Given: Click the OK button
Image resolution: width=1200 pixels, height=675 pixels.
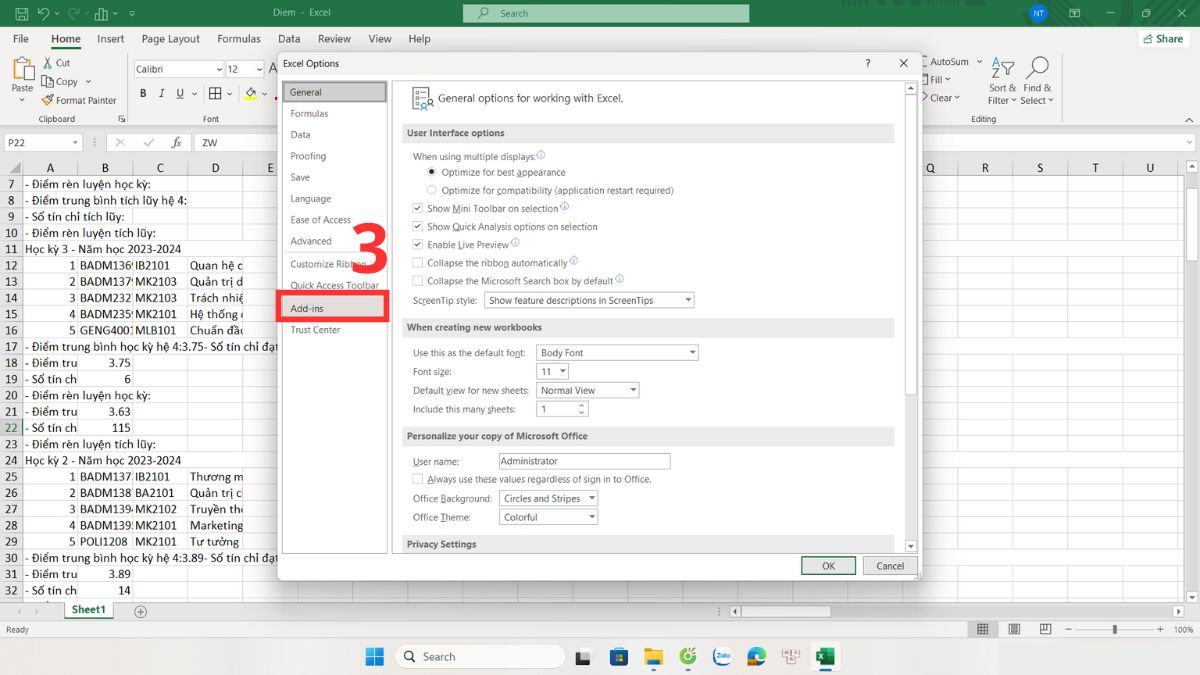Looking at the screenshot, I should coord(828,565).
